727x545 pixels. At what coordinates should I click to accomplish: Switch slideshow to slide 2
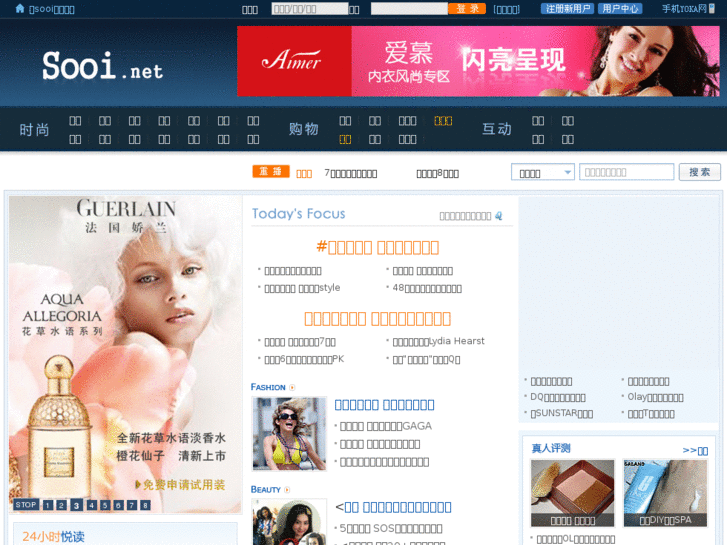pos(61,505)
